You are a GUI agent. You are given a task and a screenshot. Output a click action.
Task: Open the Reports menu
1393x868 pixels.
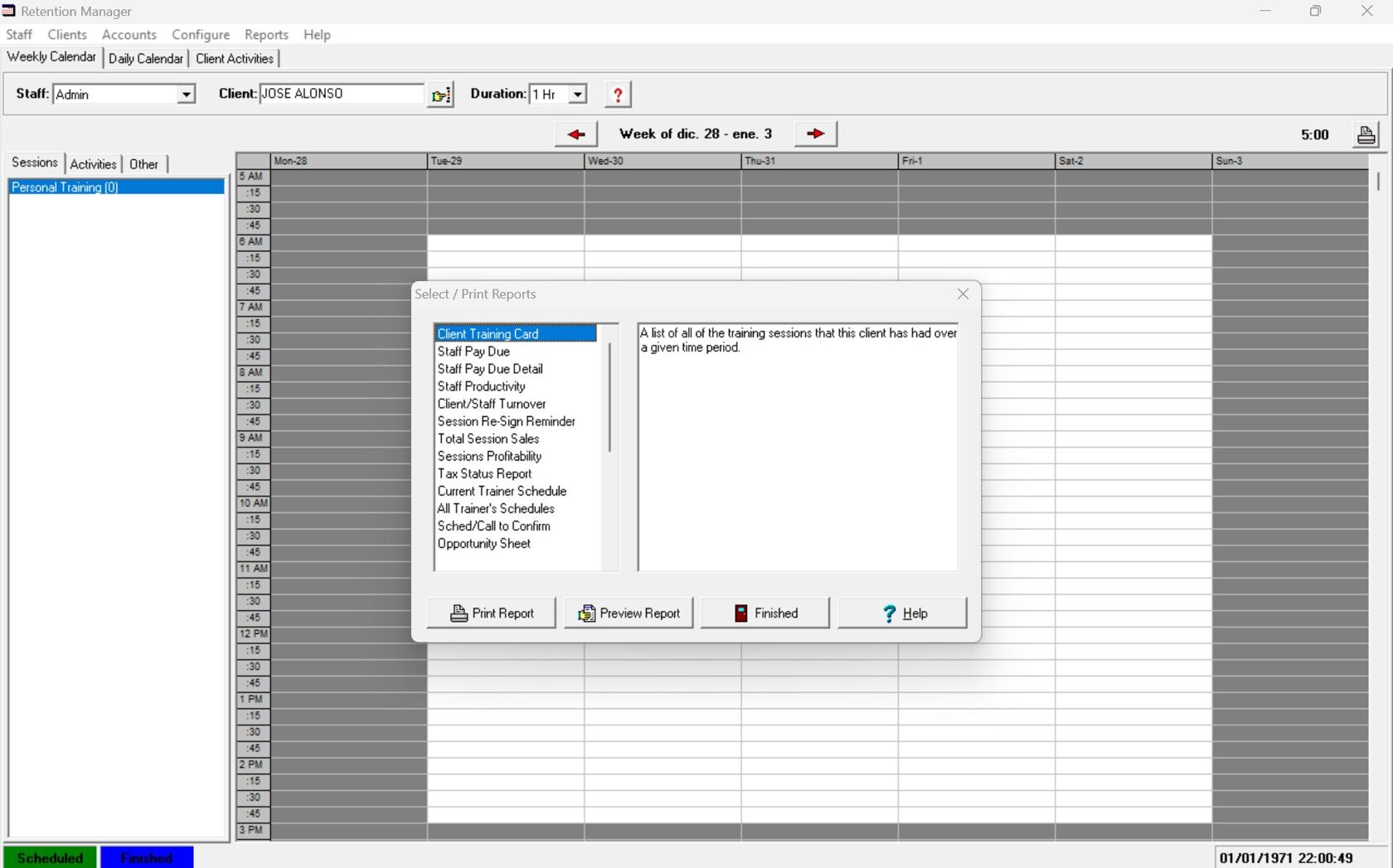coord(266,35)
